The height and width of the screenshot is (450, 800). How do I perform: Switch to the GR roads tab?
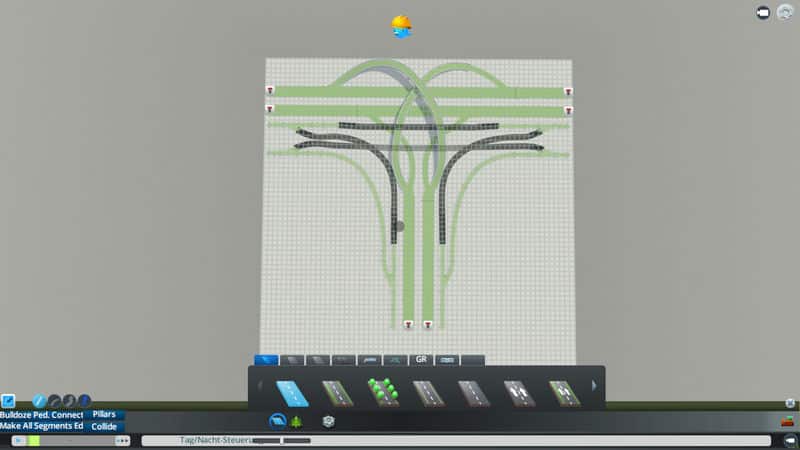coord(421,359)
